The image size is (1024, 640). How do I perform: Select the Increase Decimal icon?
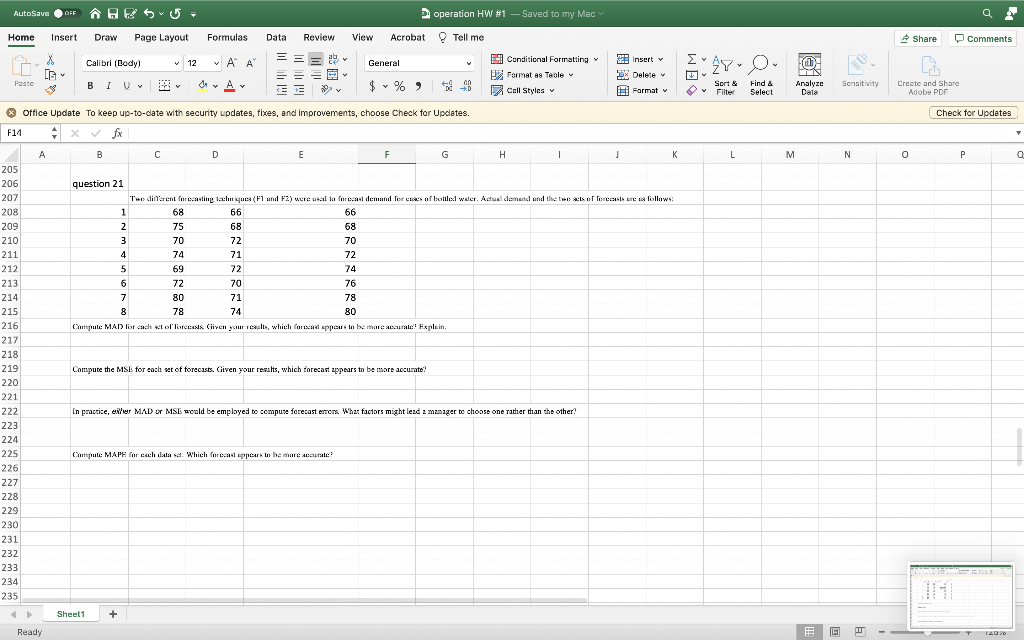coord(446,85)
